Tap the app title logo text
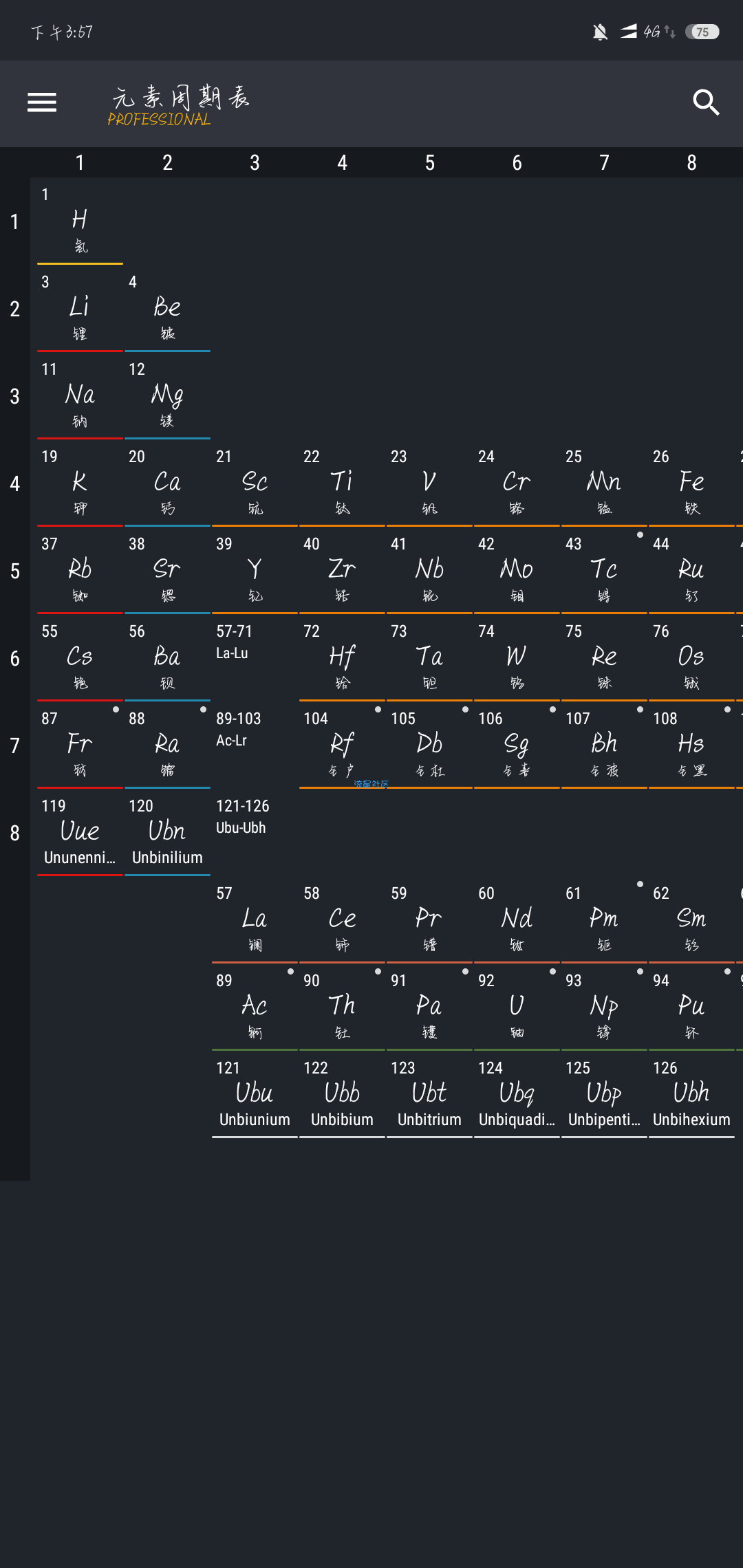Screen dimensions: 743x1568 pos(179,105)
